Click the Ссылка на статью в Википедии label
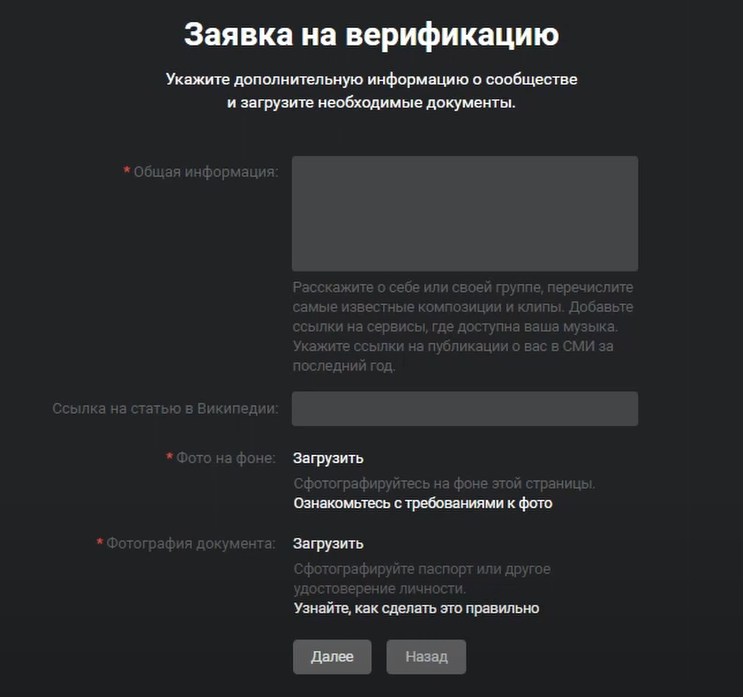The height and width of the screenshot is (697, 743). [x=165, y=408]
